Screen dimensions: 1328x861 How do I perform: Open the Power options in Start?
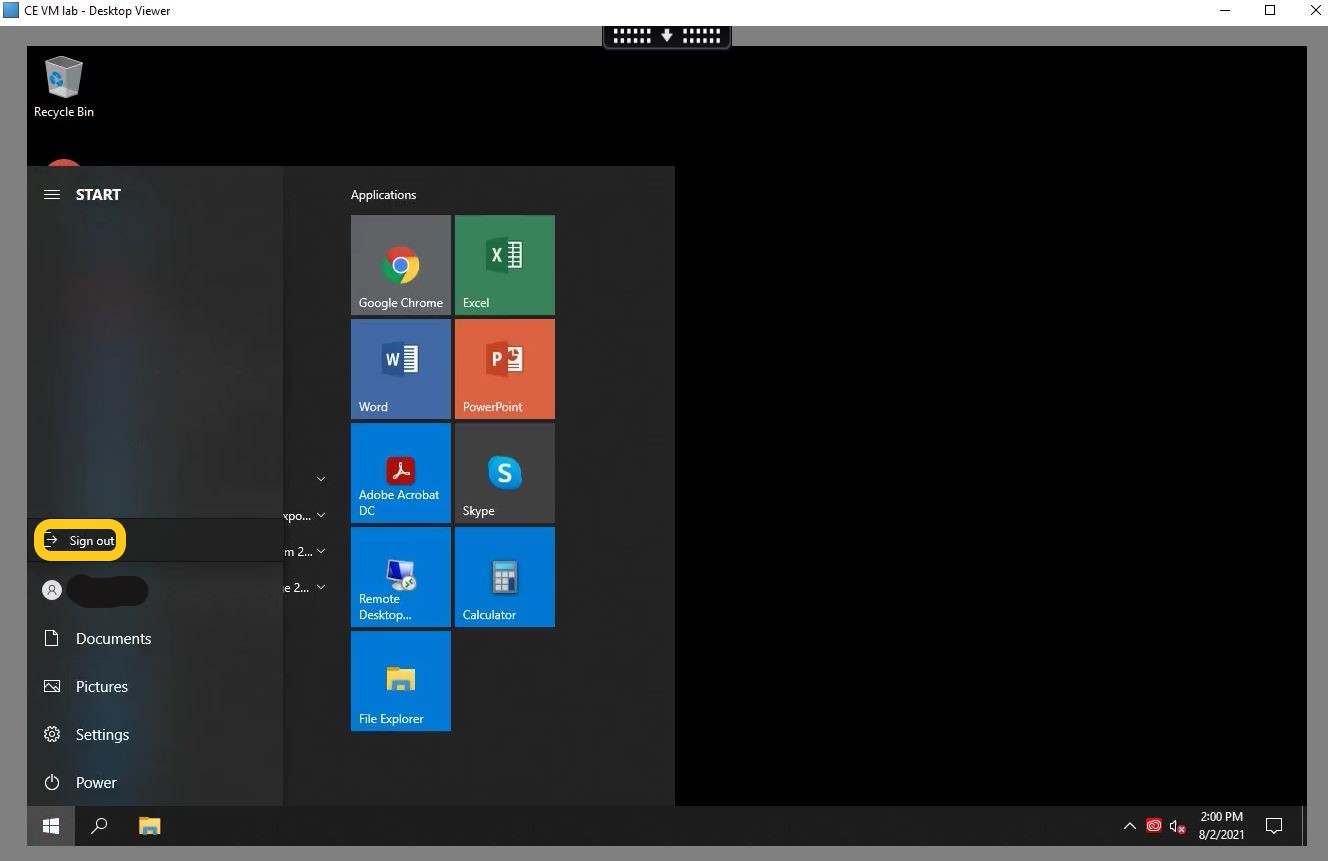coord(155,782)
